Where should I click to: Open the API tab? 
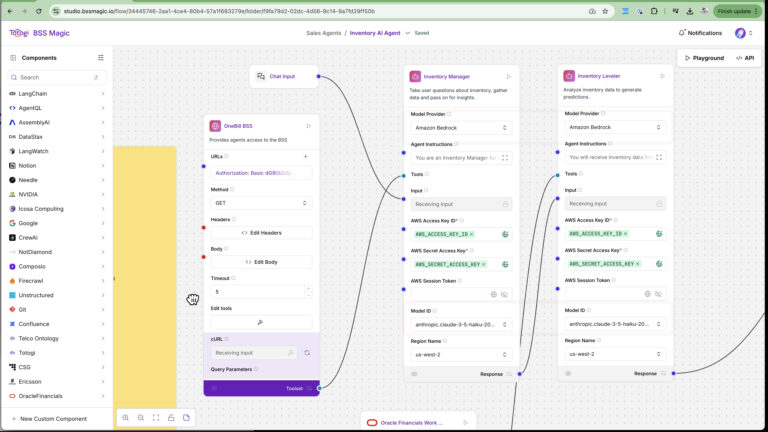click(745, 58)
